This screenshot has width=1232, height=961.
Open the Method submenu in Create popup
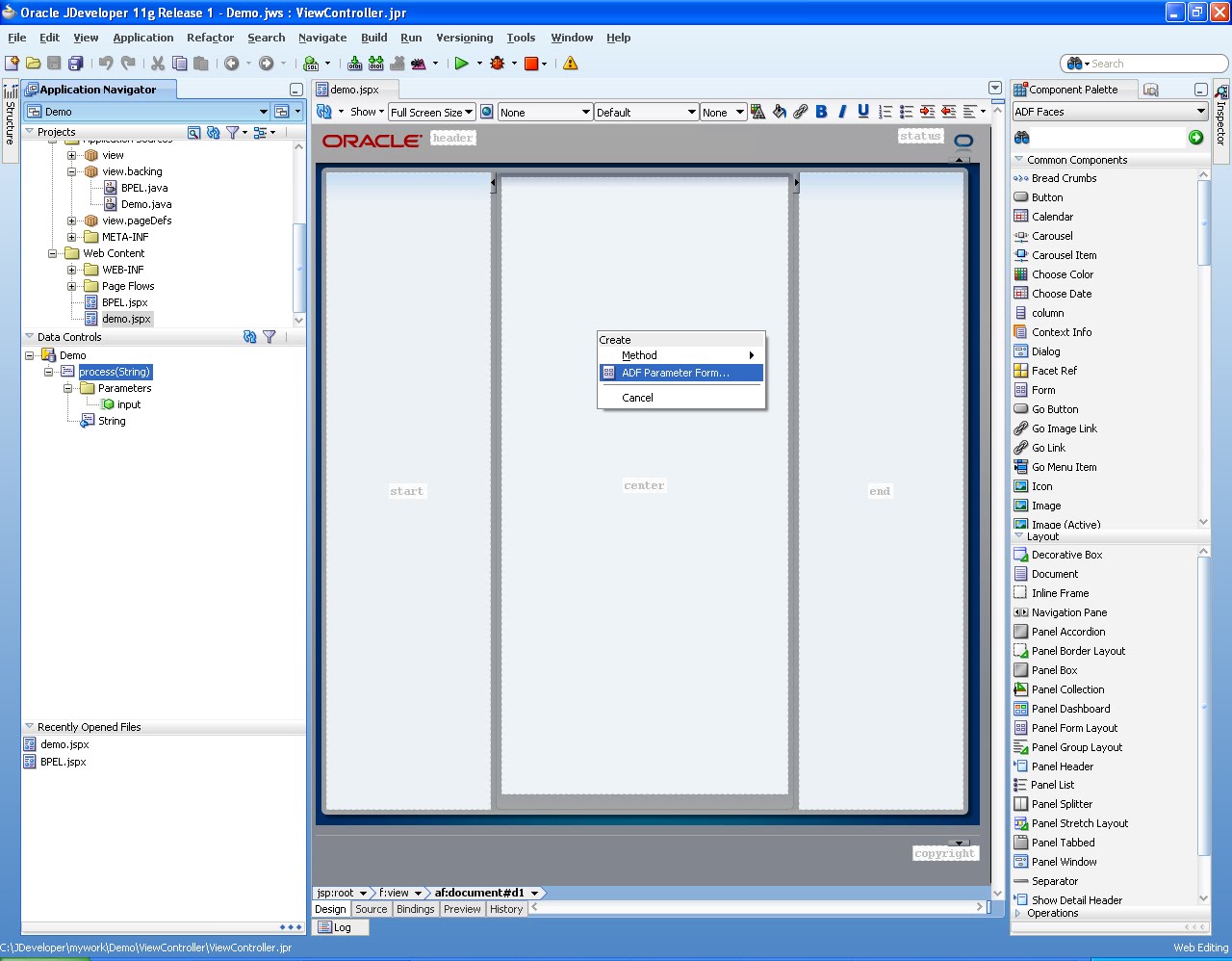pyautogui.click(x=681, y=355)
